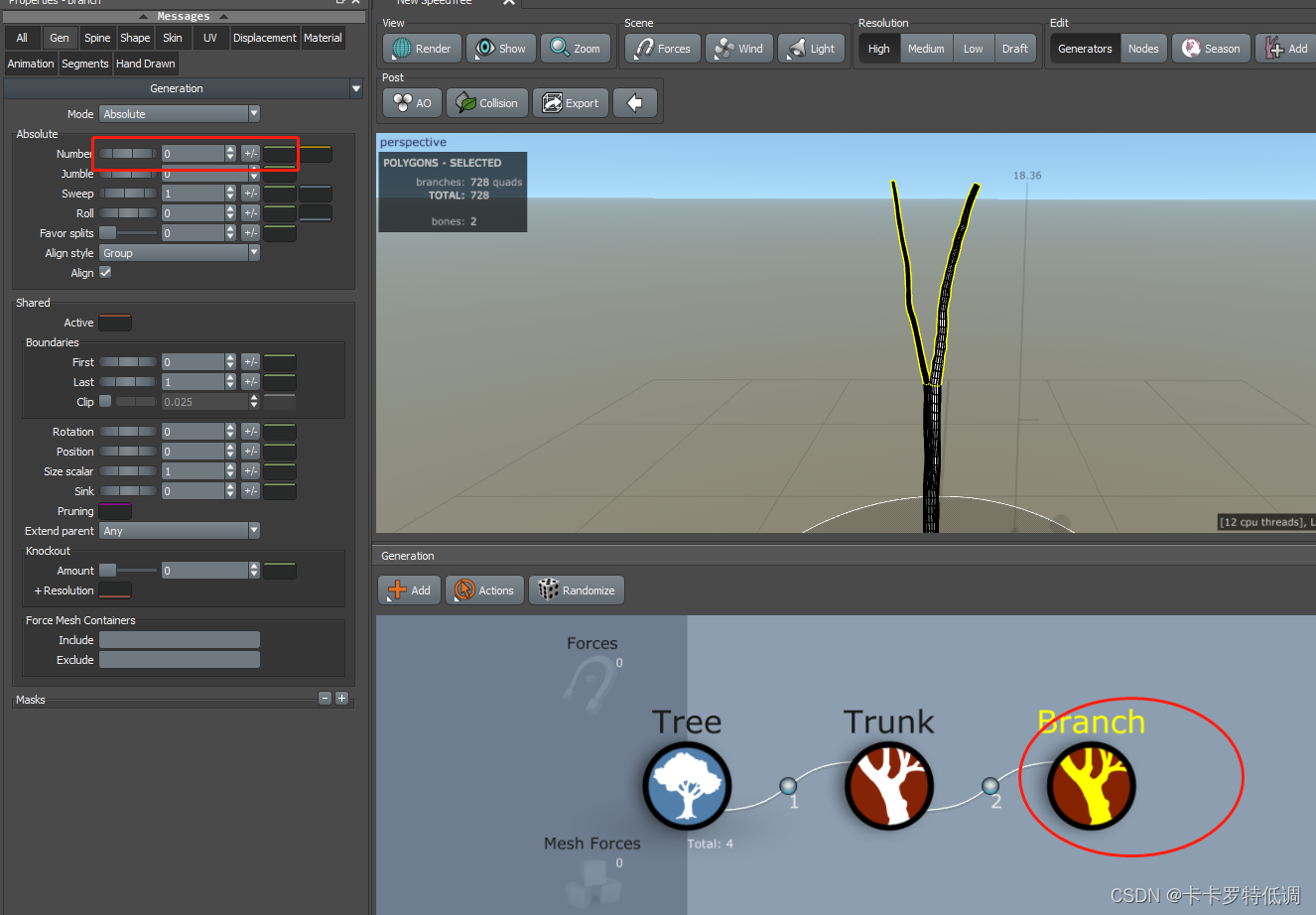Click the Randomize dice button
The height and width of the screenshot is (915, 1316).
[x=577, y=589]
